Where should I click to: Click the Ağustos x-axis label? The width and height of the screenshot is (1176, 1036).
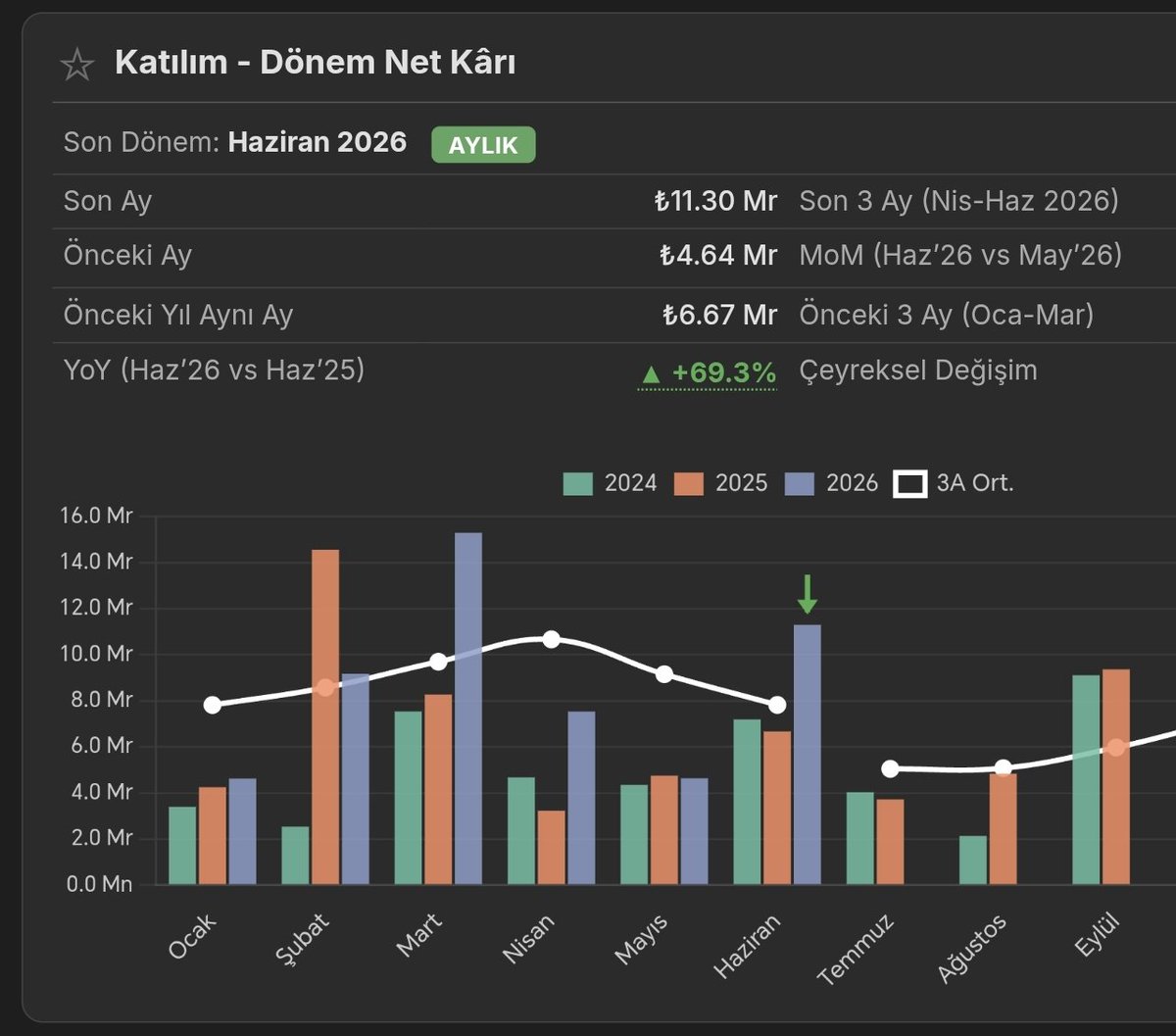[x=973, y=948]
